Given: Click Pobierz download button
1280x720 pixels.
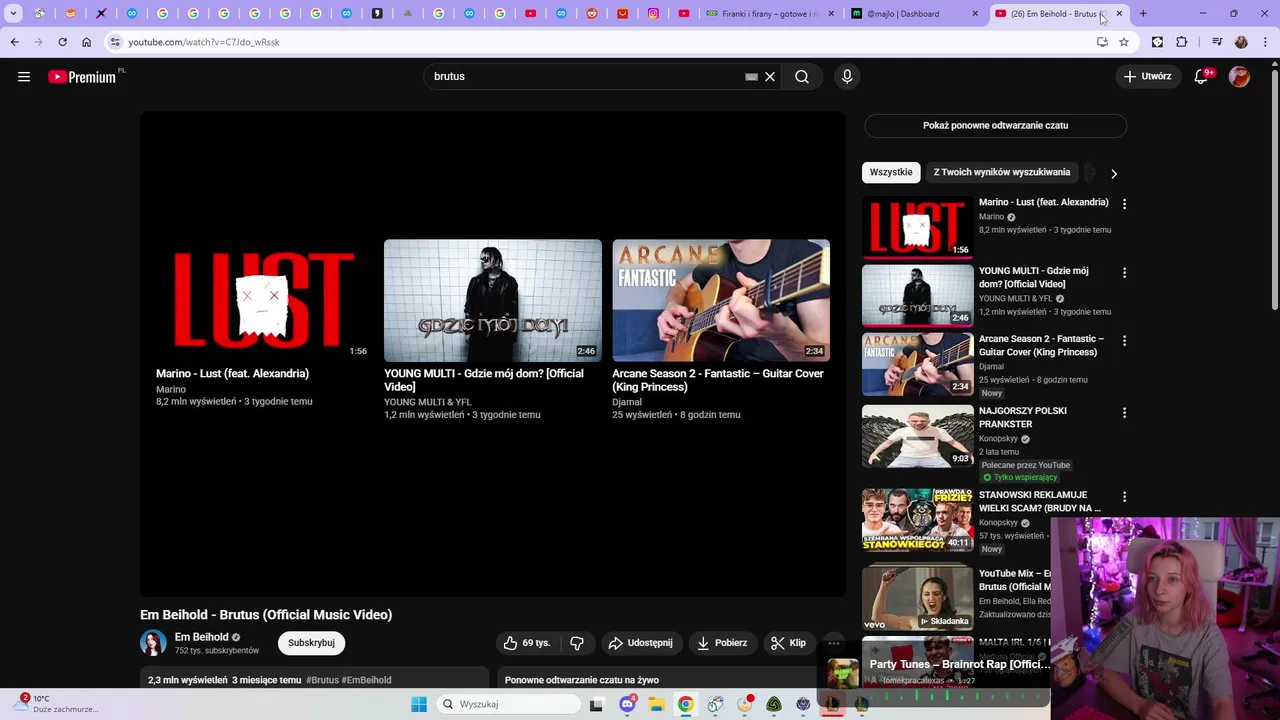Looking at the screenshot, I should [722, 643].
